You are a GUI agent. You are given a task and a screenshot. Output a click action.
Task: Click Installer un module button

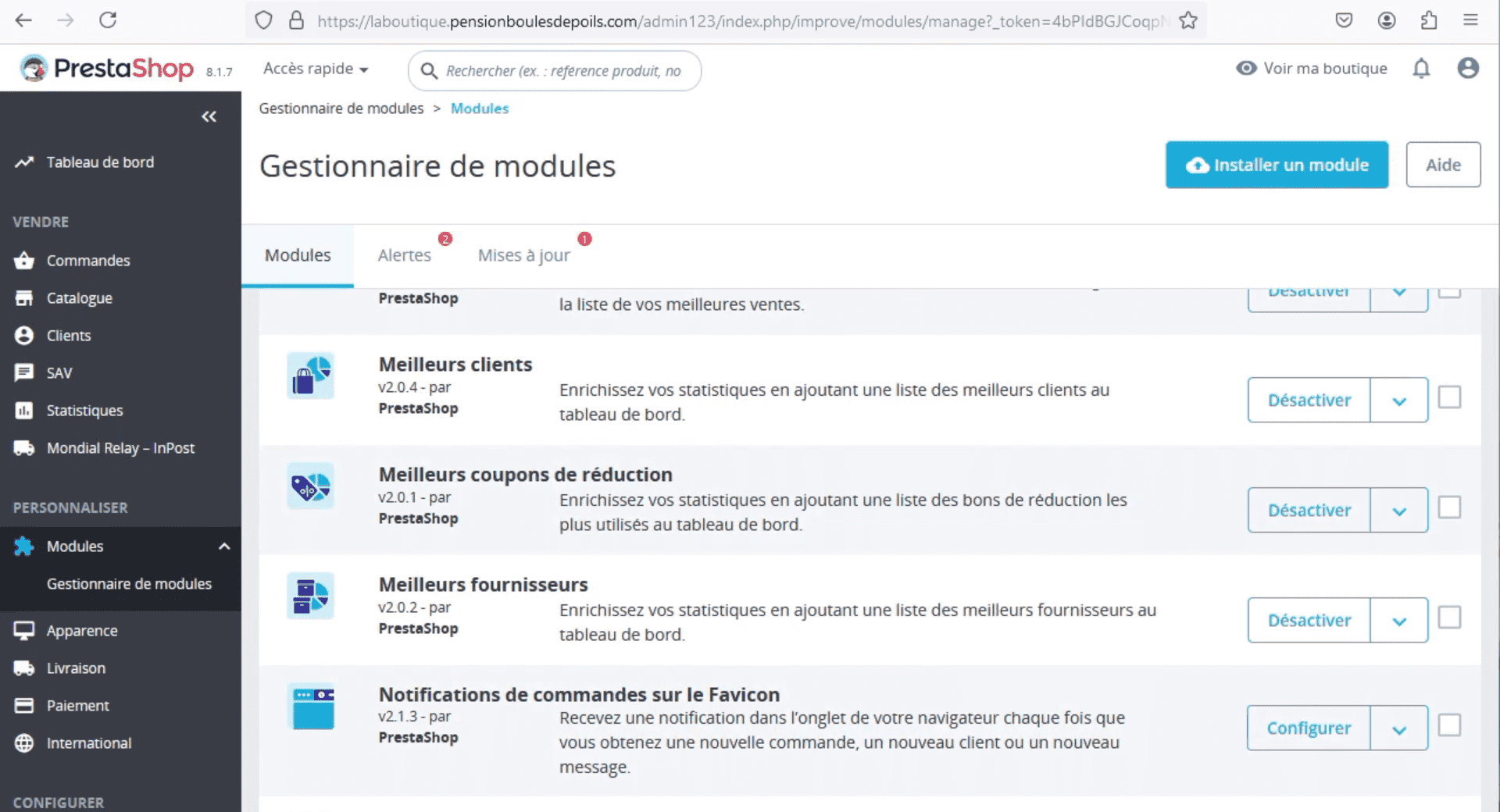pos(1277,165)
